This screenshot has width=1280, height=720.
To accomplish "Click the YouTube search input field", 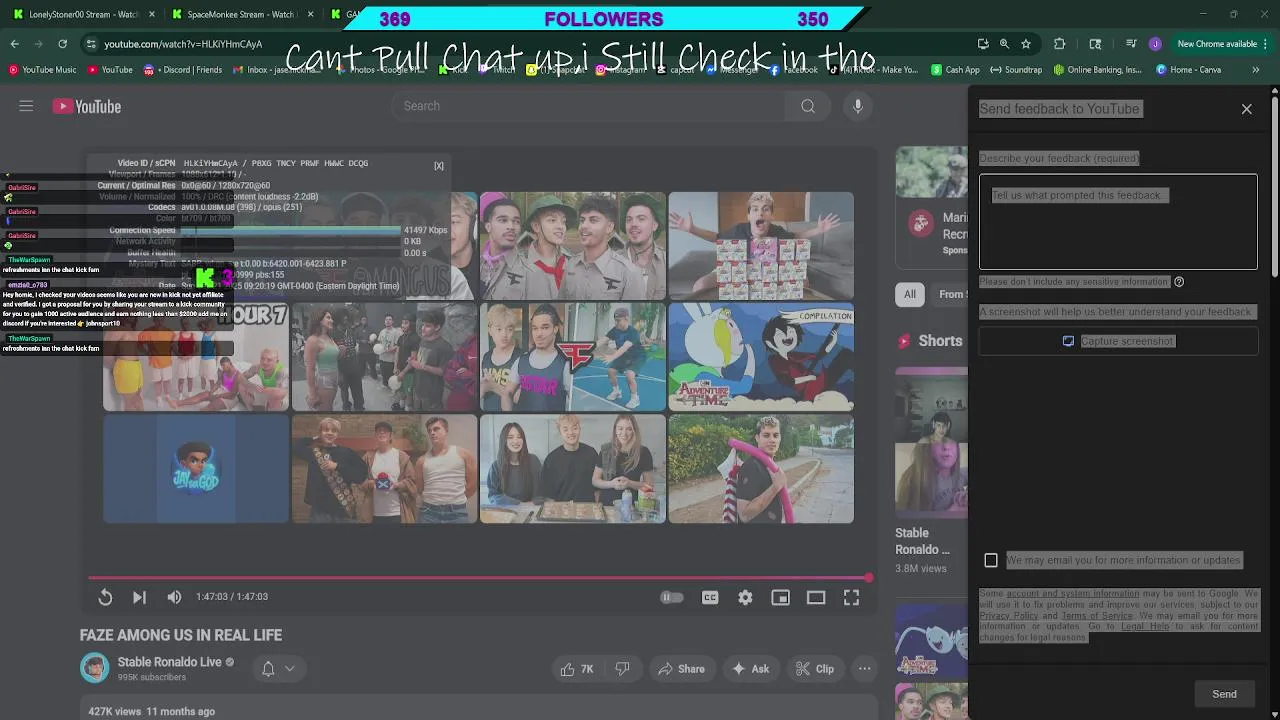I will (588, 106).
